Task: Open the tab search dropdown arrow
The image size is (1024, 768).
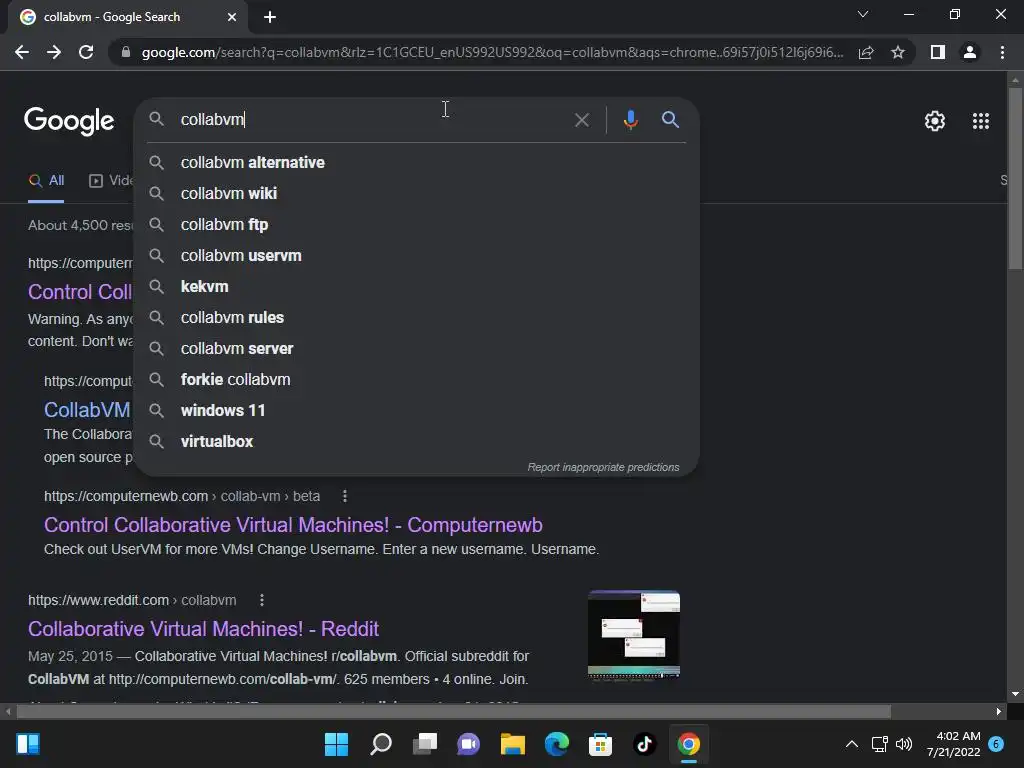Action: click(863, 14)
